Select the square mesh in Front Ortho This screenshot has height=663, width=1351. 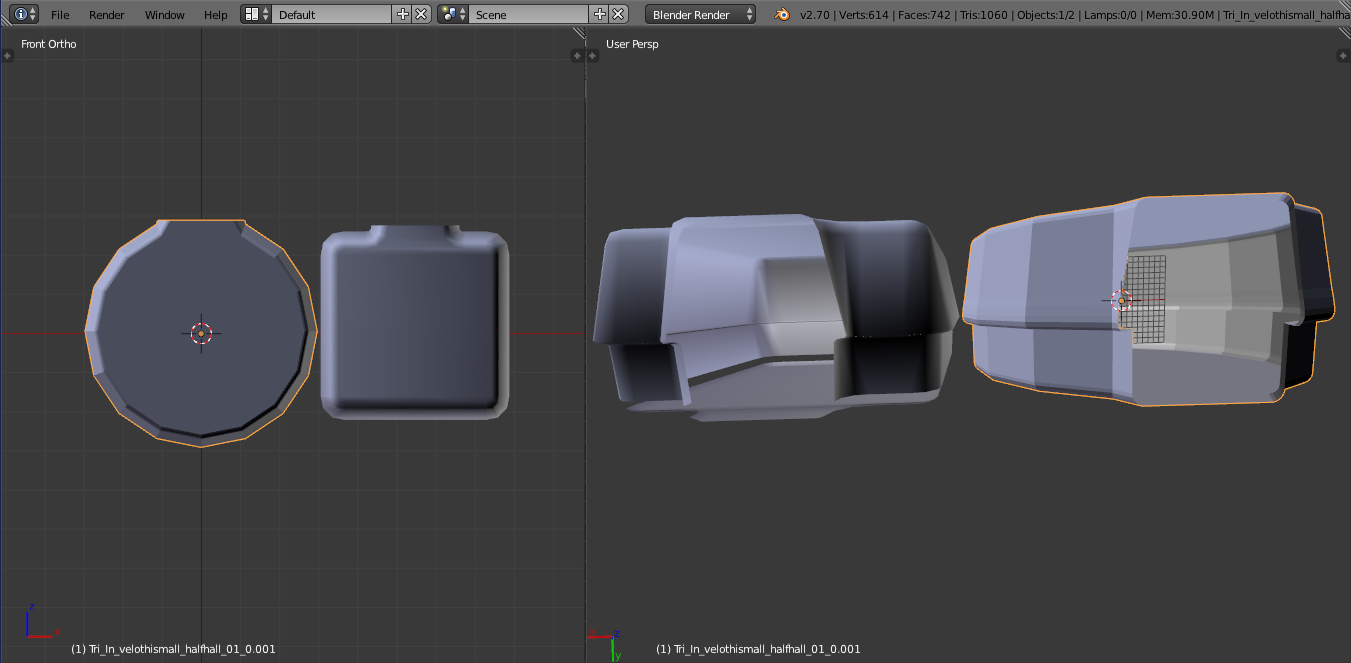414,322
